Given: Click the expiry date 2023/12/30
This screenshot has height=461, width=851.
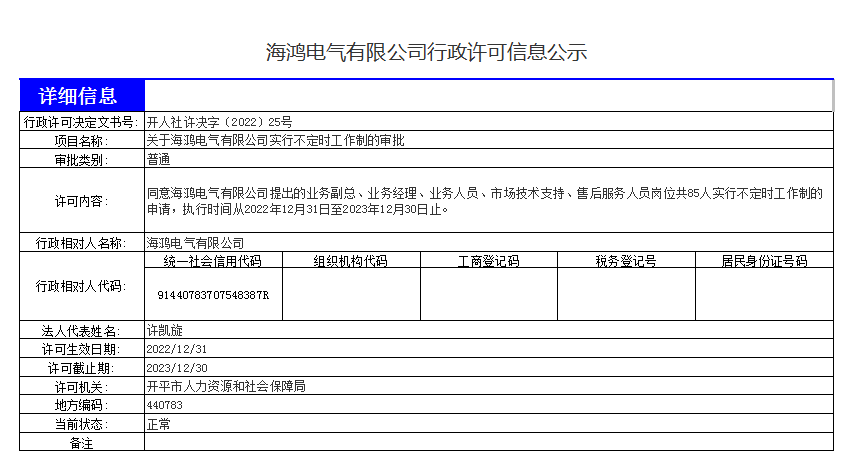Looking at the screenshot, I should 177,368.
